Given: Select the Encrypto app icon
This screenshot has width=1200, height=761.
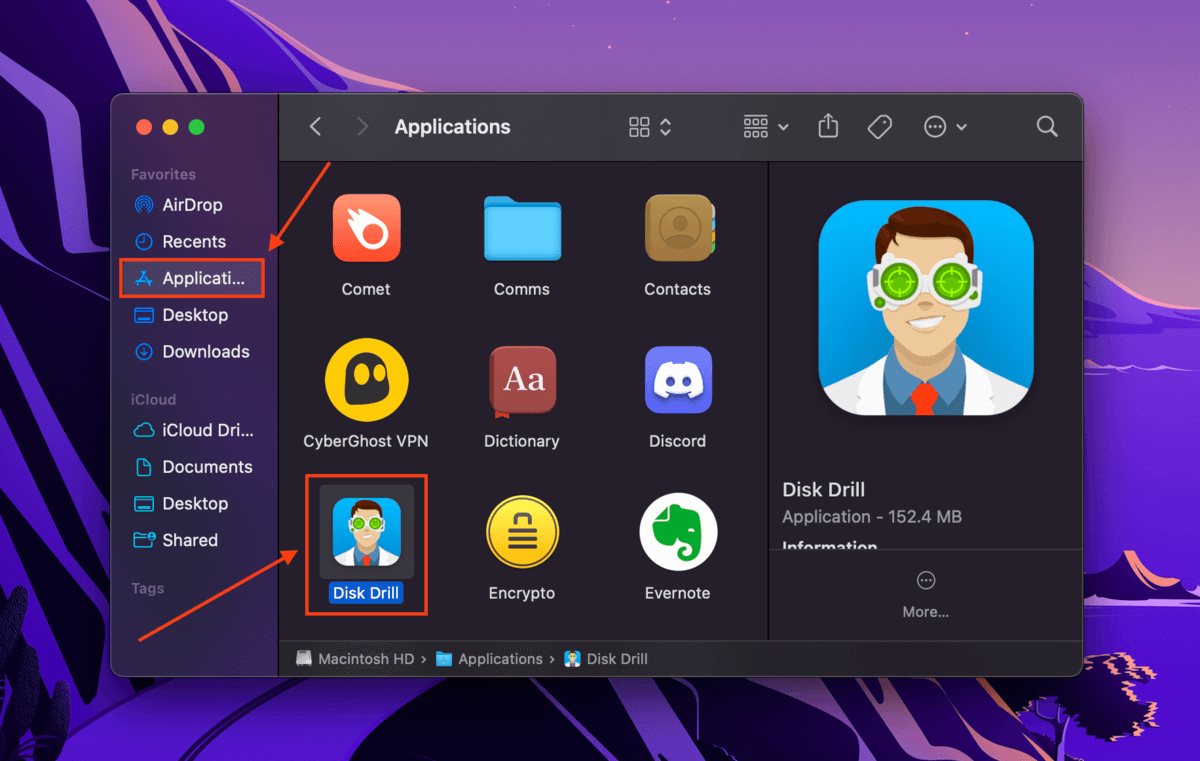Looking at the screenshot, I should point(522,532).
